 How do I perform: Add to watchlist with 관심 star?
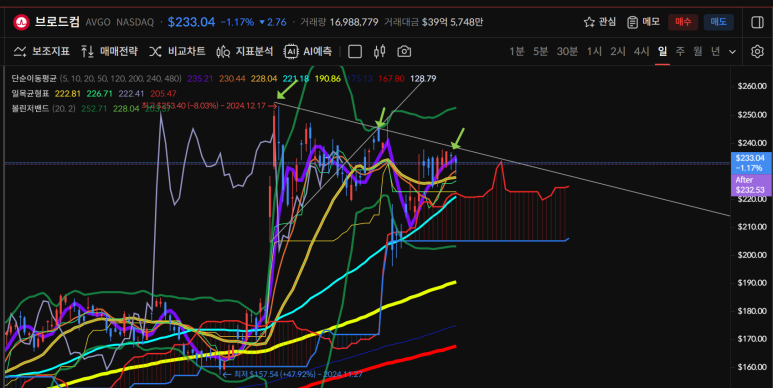[599, 22]
